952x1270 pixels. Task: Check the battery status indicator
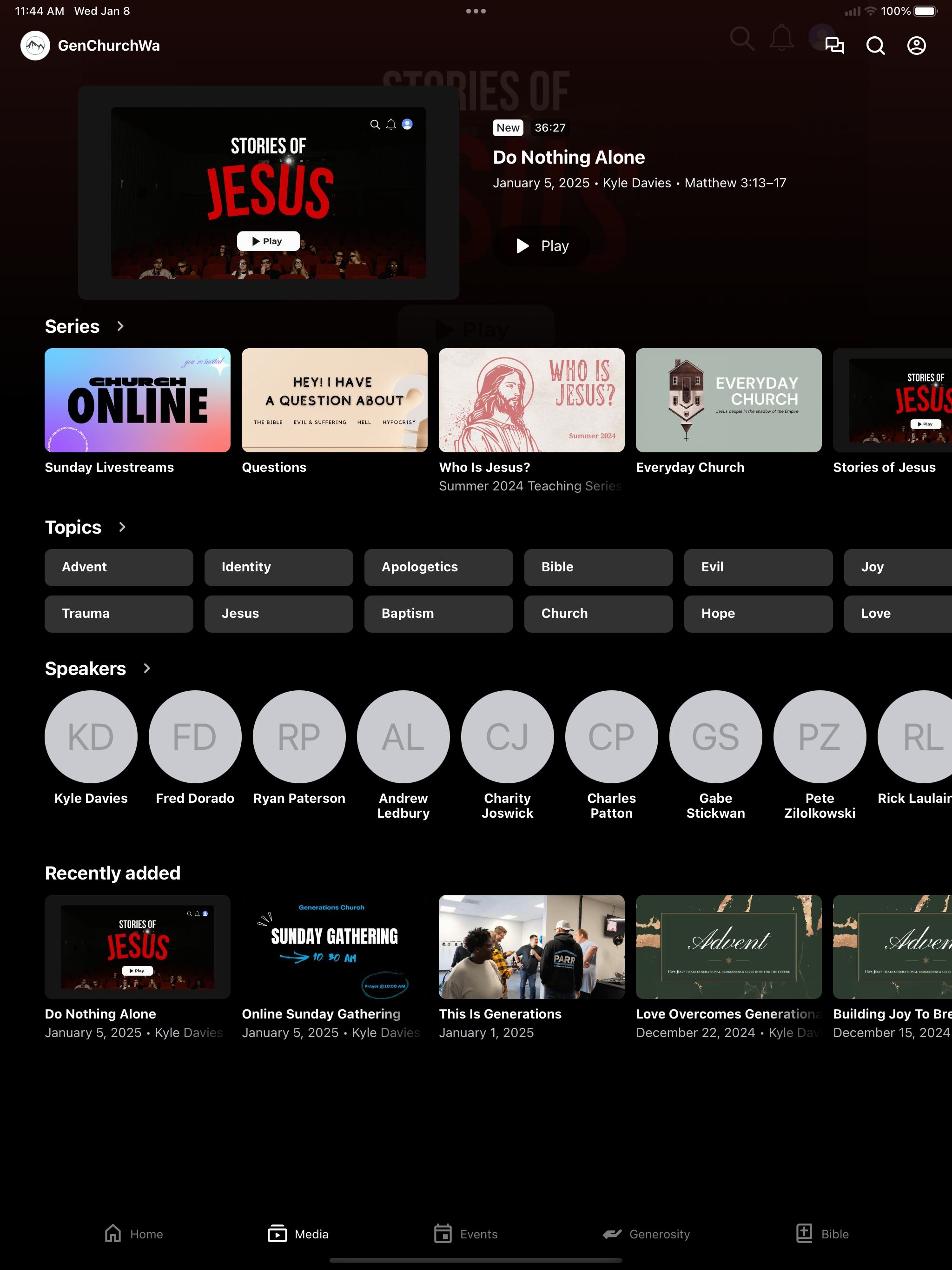pos(925,11)
